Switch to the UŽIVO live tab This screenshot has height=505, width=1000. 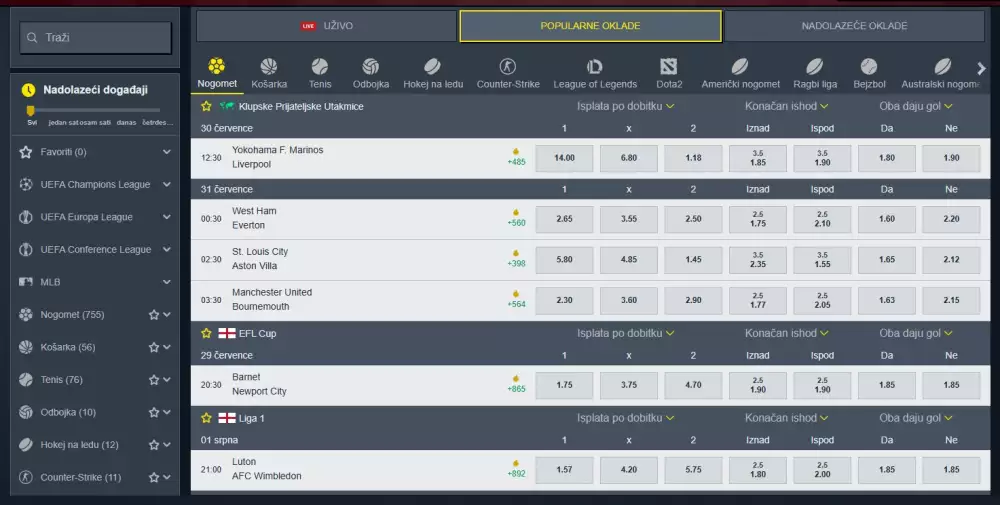326,26
